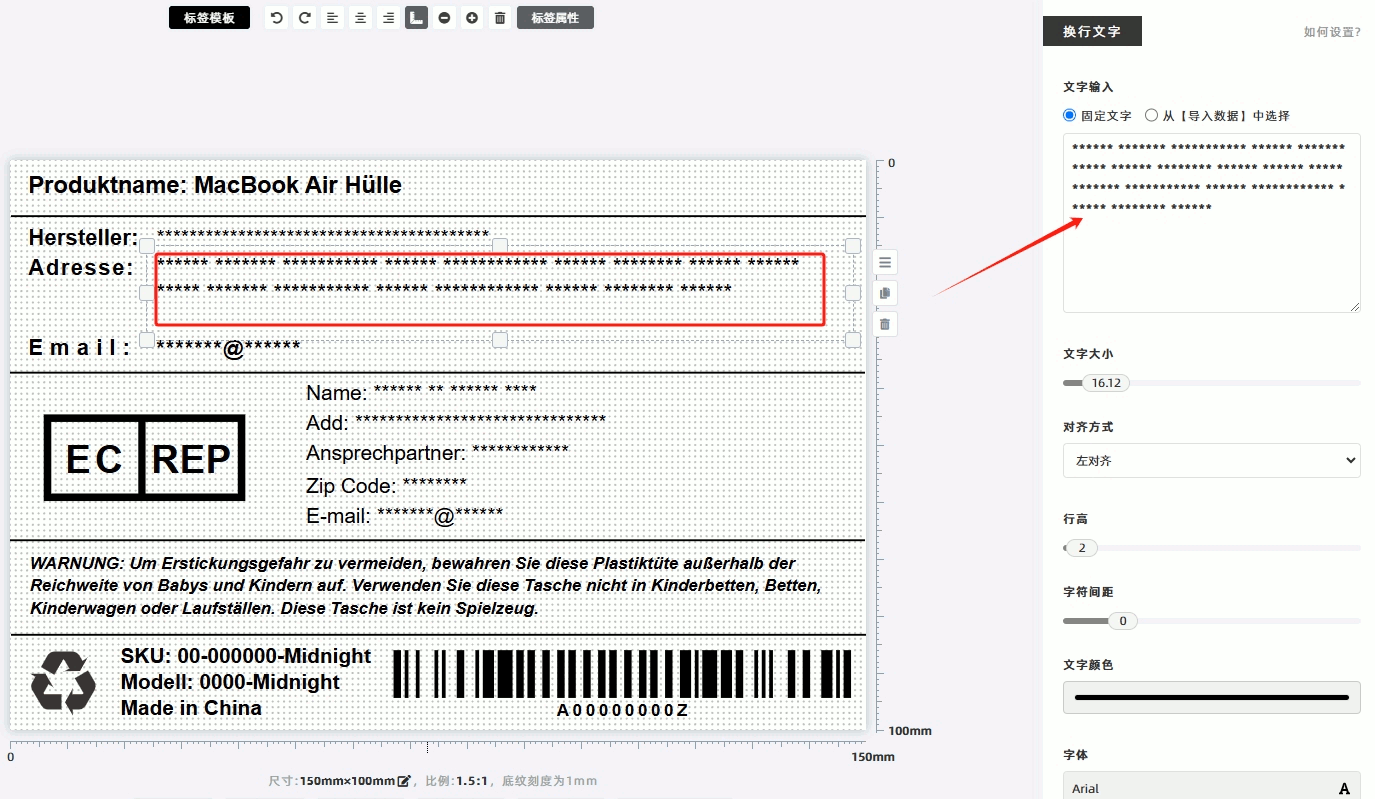The width and height of the screenshot is (1375, 799).
Task: Undo the last edit
Action: click(x=276, y=18)
